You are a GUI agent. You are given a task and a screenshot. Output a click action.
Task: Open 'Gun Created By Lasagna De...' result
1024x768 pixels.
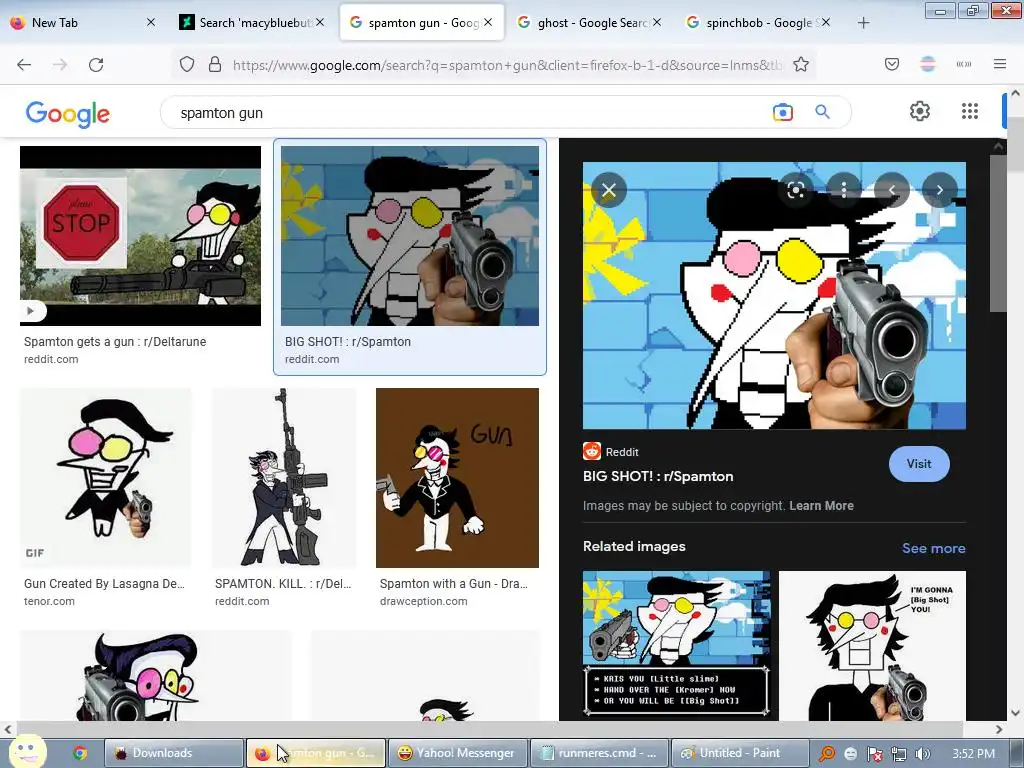(104, 584)
